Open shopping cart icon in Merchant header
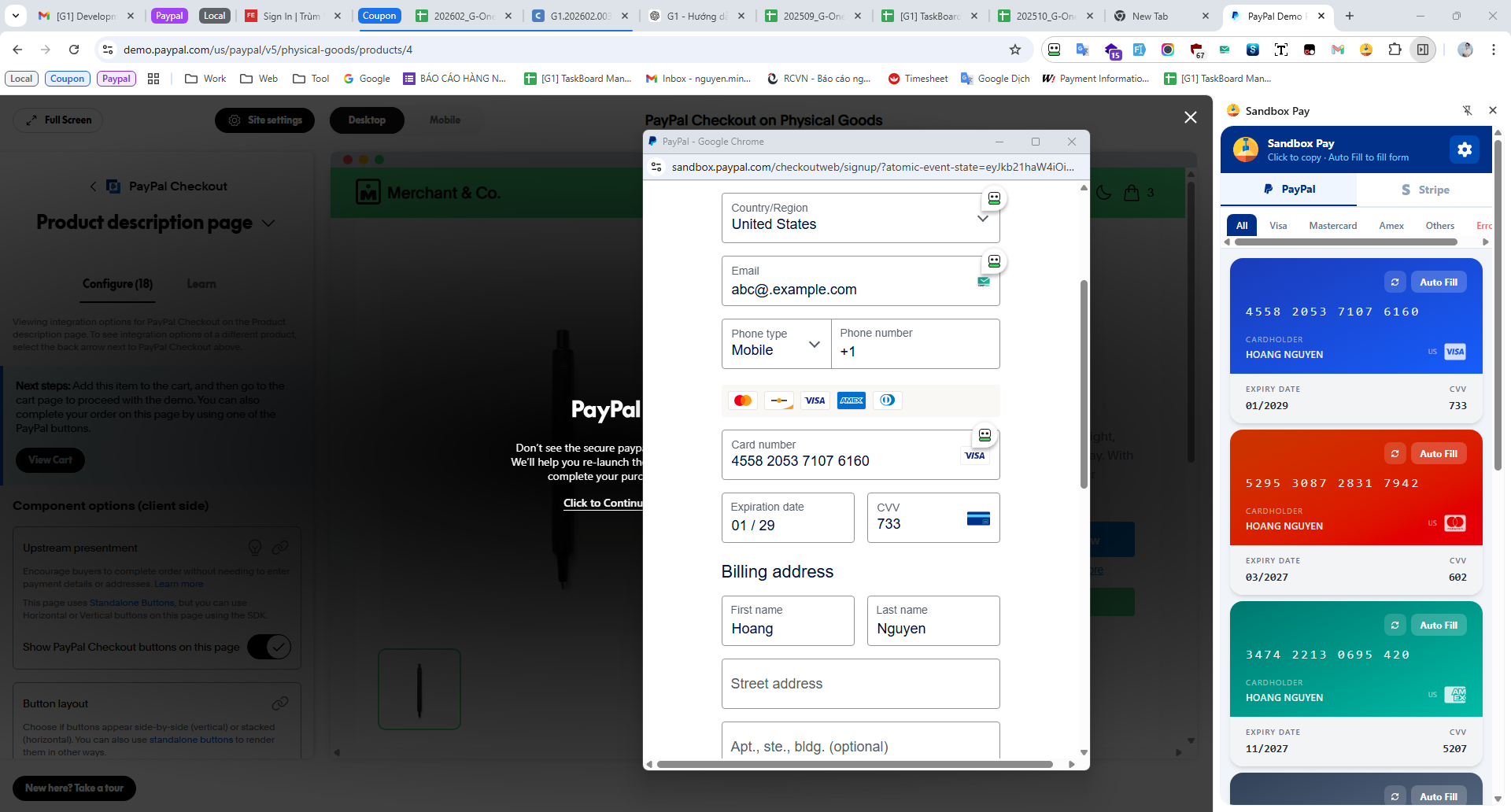The image size is (1511, 812). [1132, 193]
